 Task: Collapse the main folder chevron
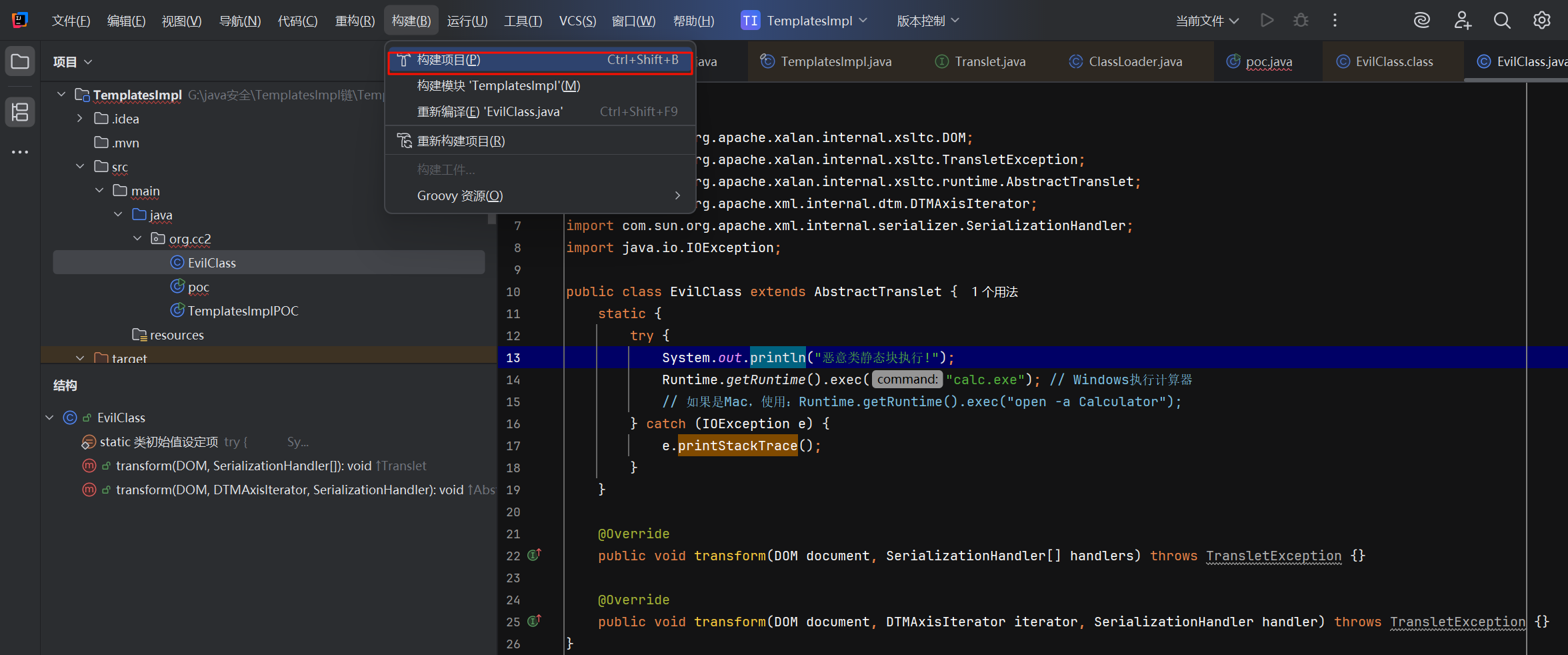click(99, 191)
